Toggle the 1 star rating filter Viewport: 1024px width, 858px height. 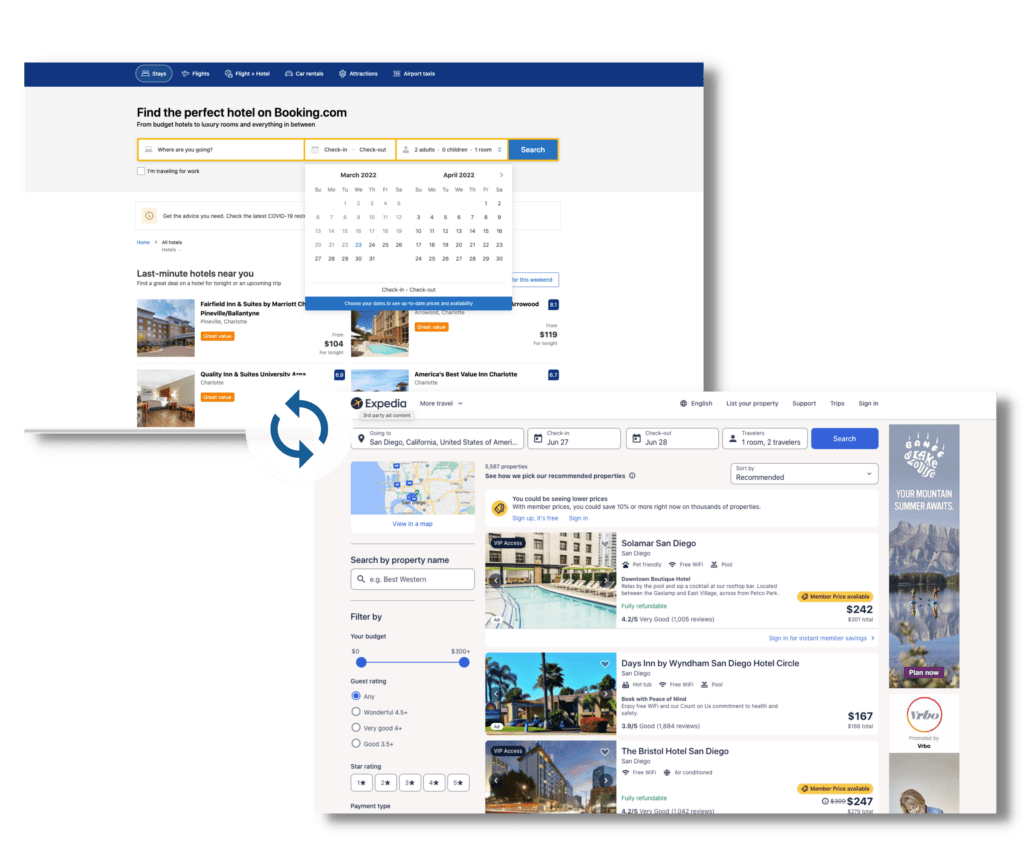pyautogui.click(x=361, y=782)
